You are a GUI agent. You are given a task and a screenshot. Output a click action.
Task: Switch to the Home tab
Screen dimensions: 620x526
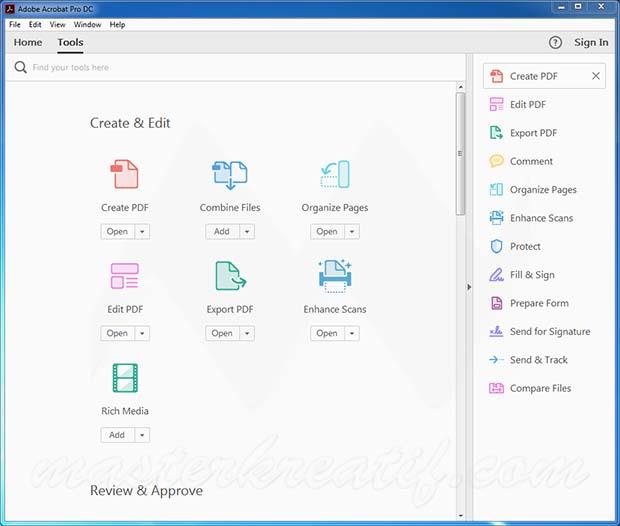[x=28, y=42]
